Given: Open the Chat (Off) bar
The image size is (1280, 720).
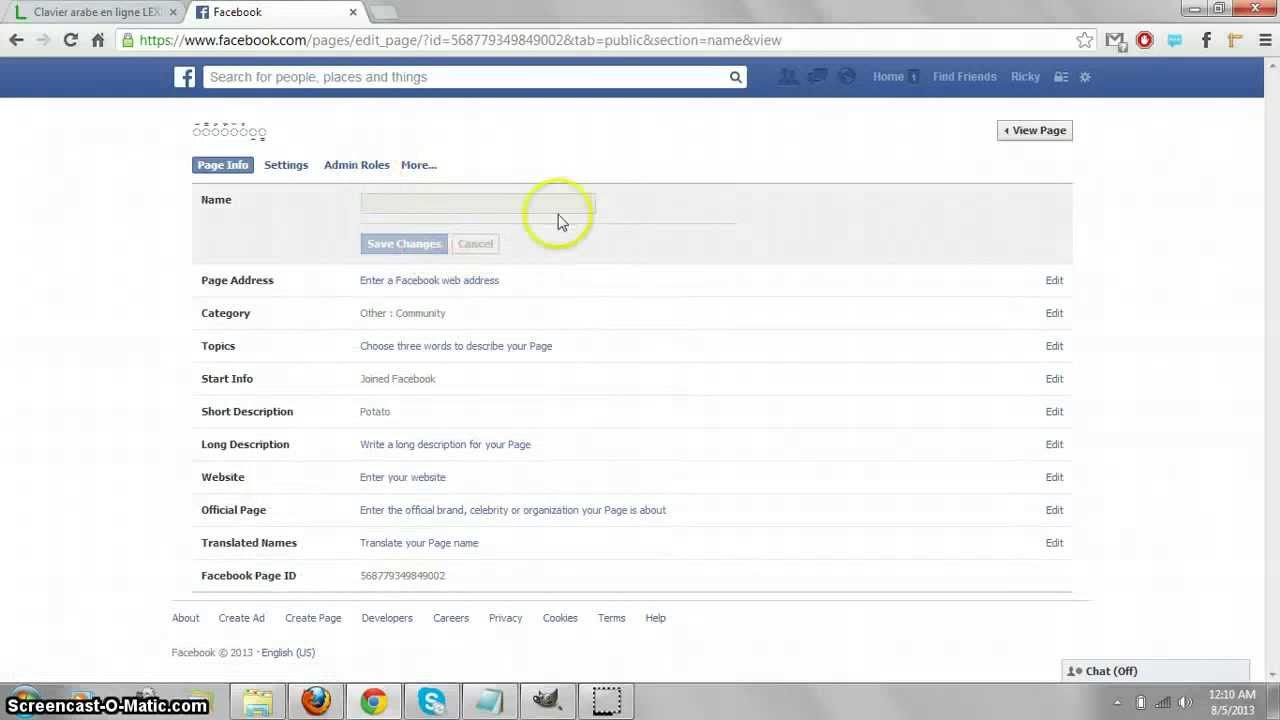Looking at the screenshot, I should click(1155, 671).
